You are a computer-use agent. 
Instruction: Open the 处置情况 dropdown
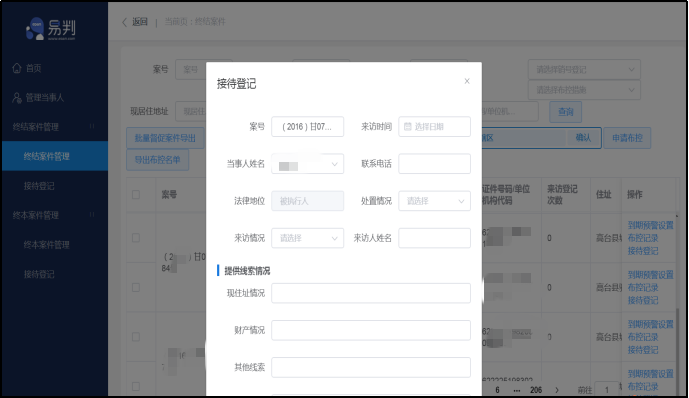(434, 201)
